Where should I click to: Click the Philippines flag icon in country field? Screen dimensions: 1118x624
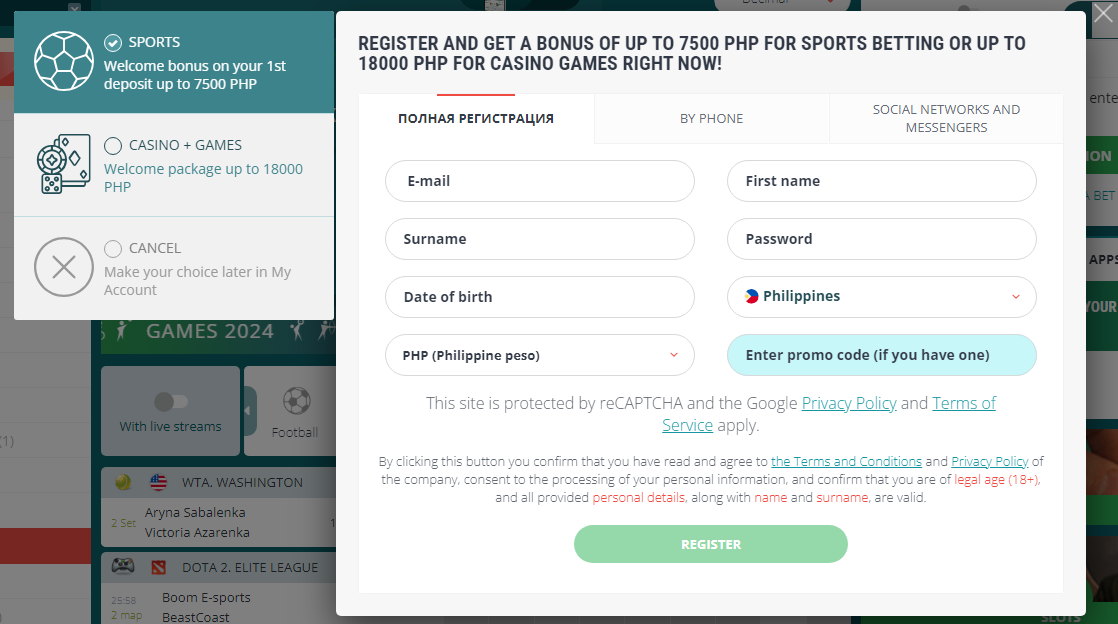click(x=751, y=296)
